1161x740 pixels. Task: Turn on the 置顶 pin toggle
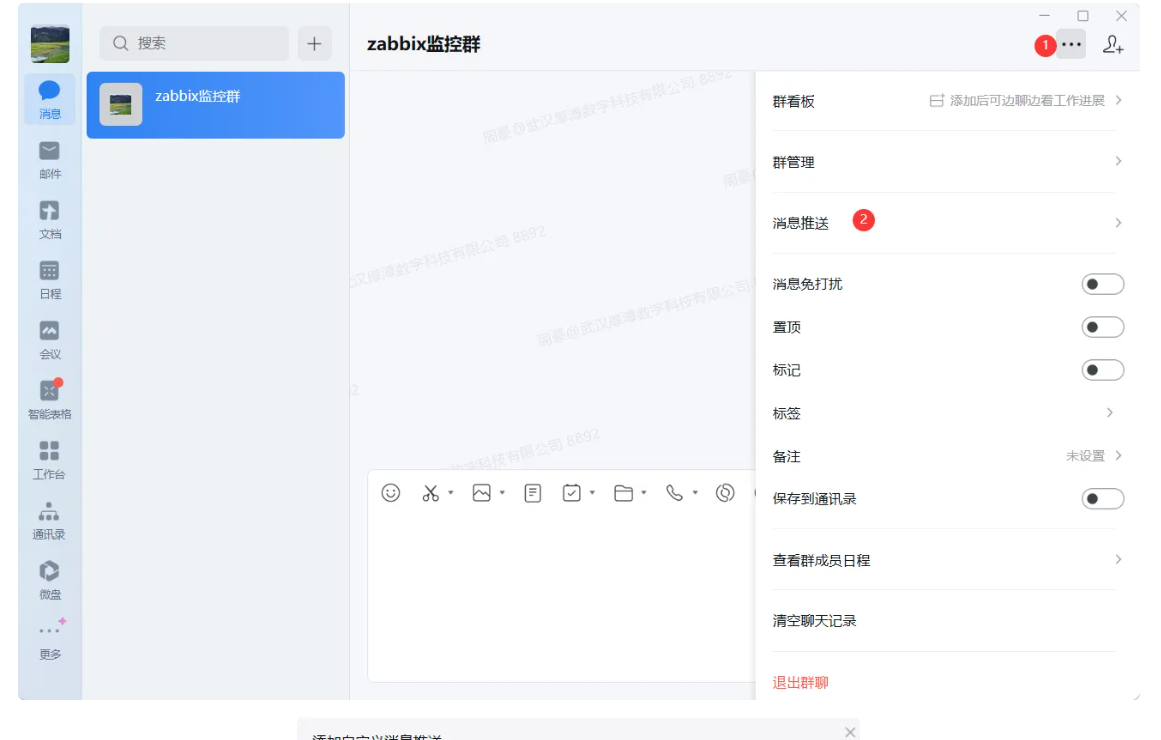click(1102, 328)
